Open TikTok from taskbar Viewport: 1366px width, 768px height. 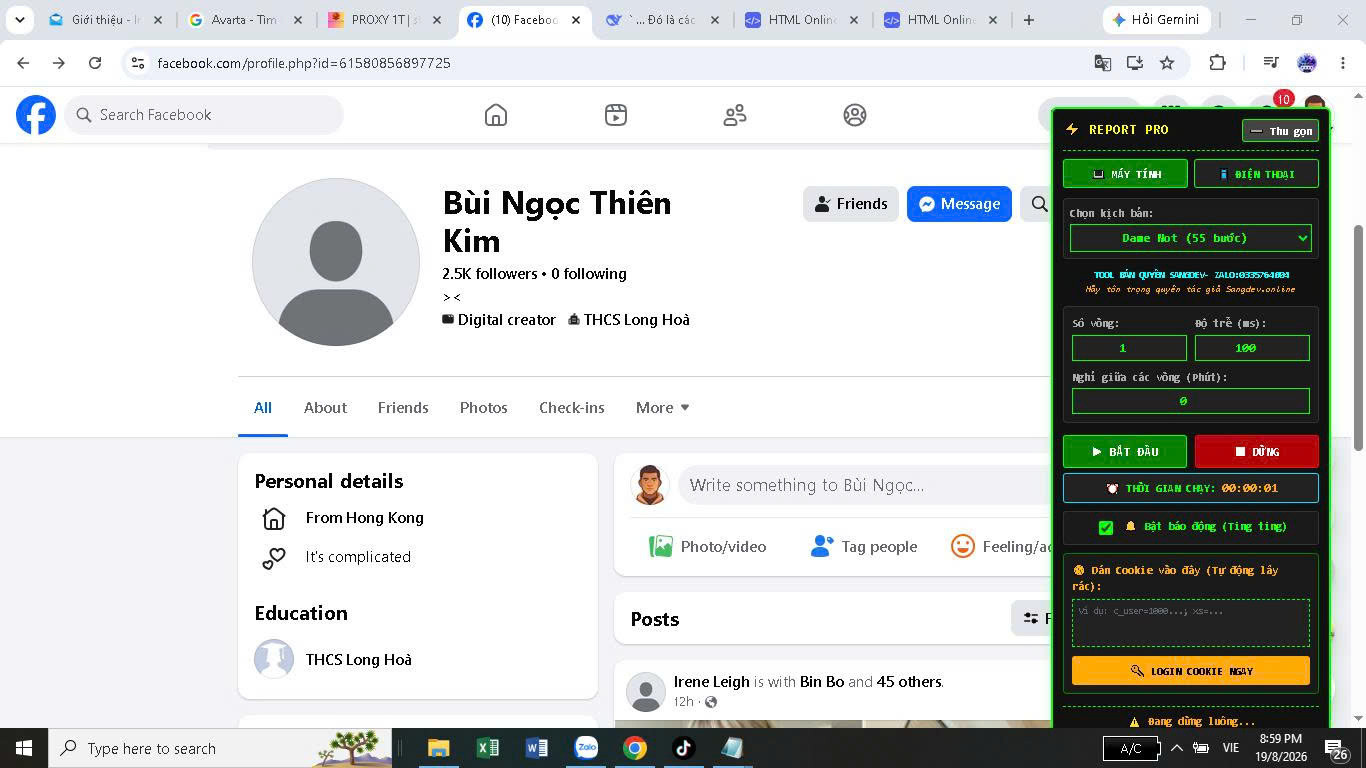pos(684,748)
